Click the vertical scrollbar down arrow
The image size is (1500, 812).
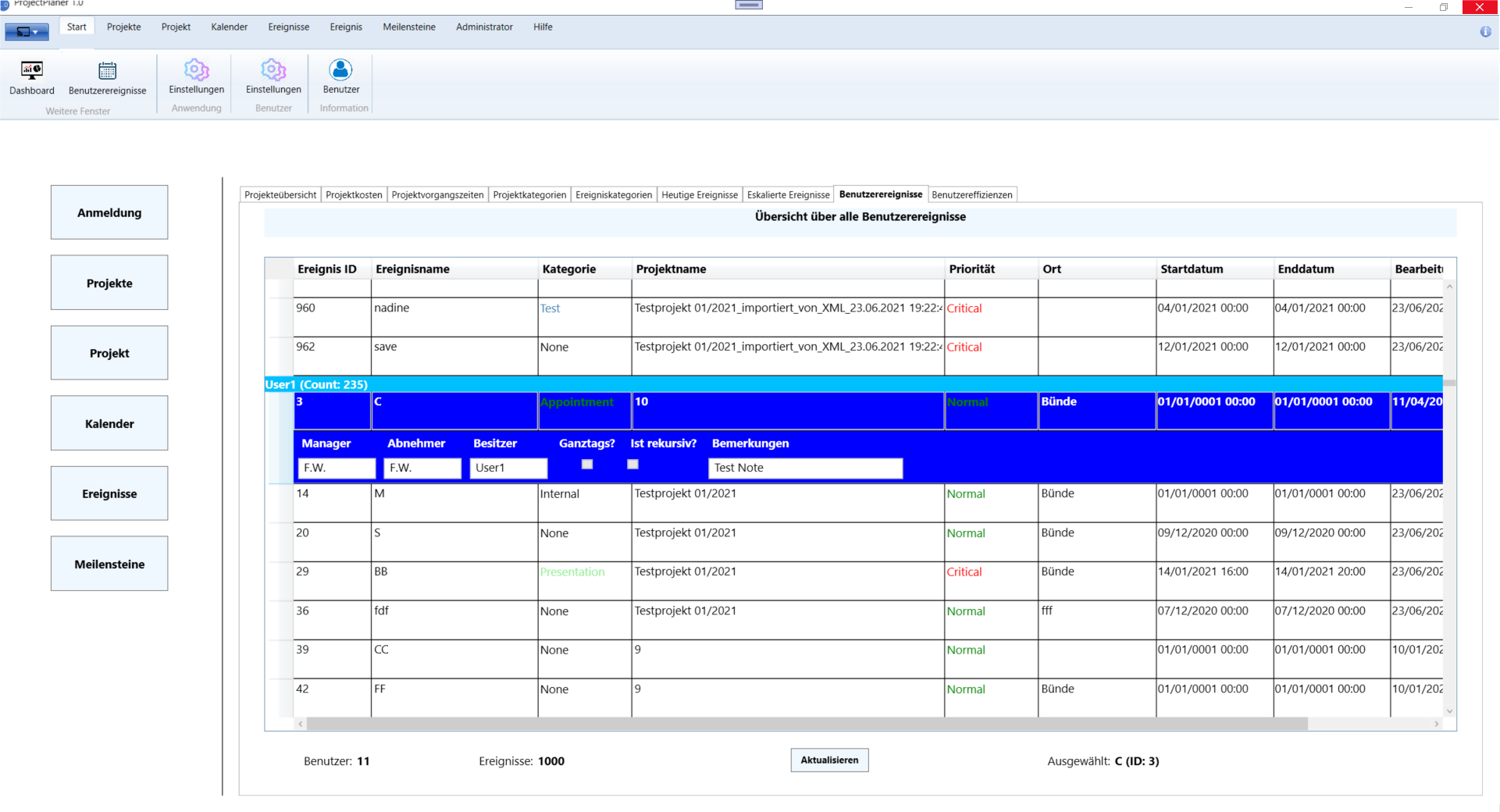[1449, 711]
